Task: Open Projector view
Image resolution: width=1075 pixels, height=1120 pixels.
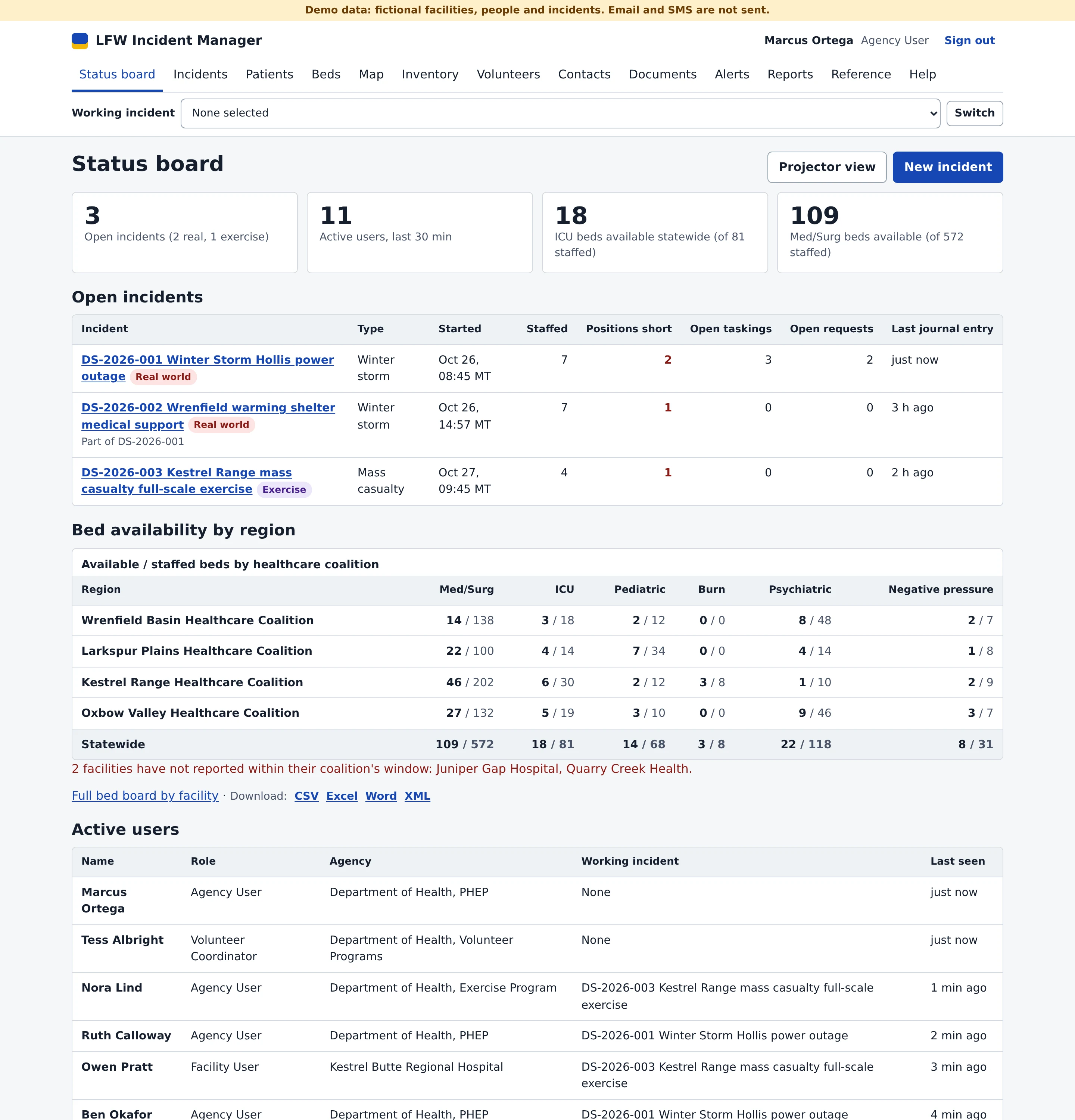Action: [x=826, y=167]
